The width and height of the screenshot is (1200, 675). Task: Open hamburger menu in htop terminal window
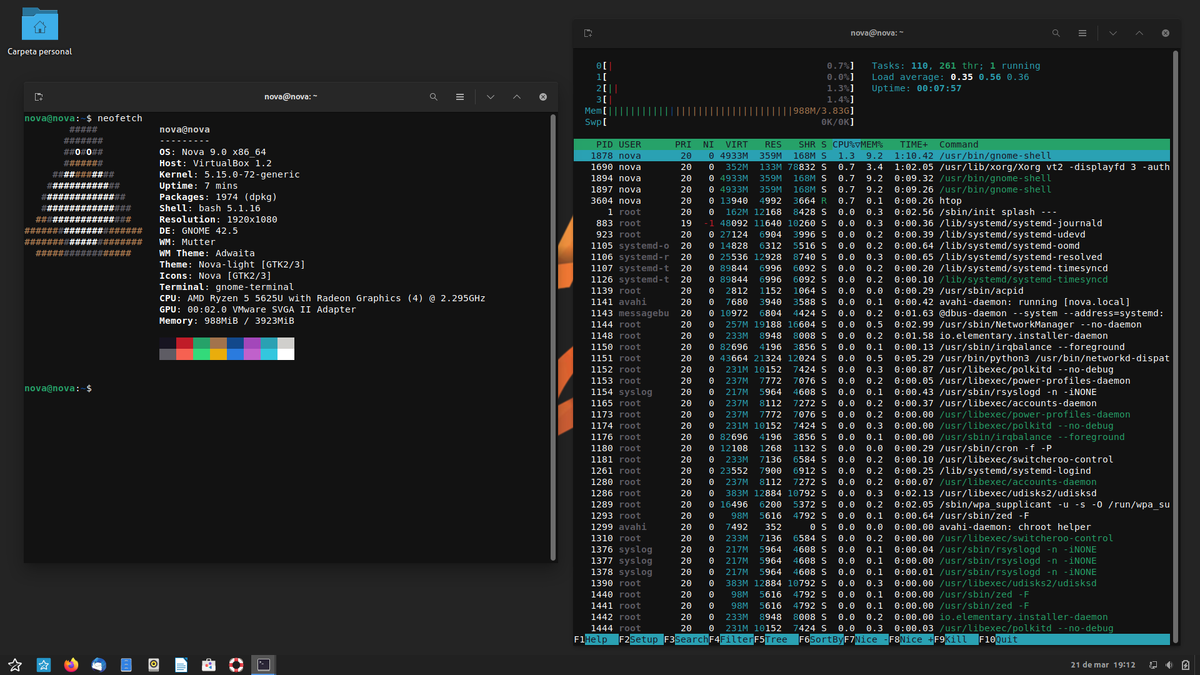(x=1082, y=33)
